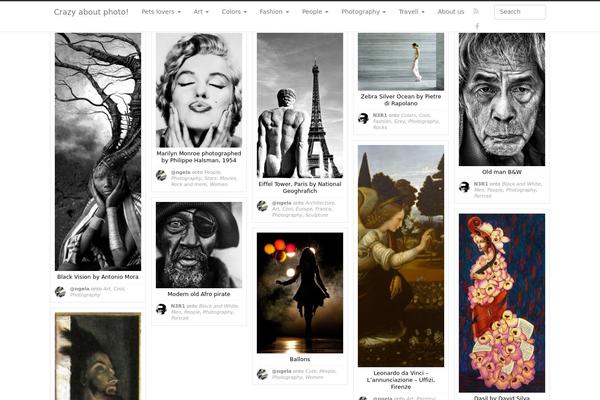Go to the About us page
The width and height of the screenshot is (600, 400).
(451, 12)
